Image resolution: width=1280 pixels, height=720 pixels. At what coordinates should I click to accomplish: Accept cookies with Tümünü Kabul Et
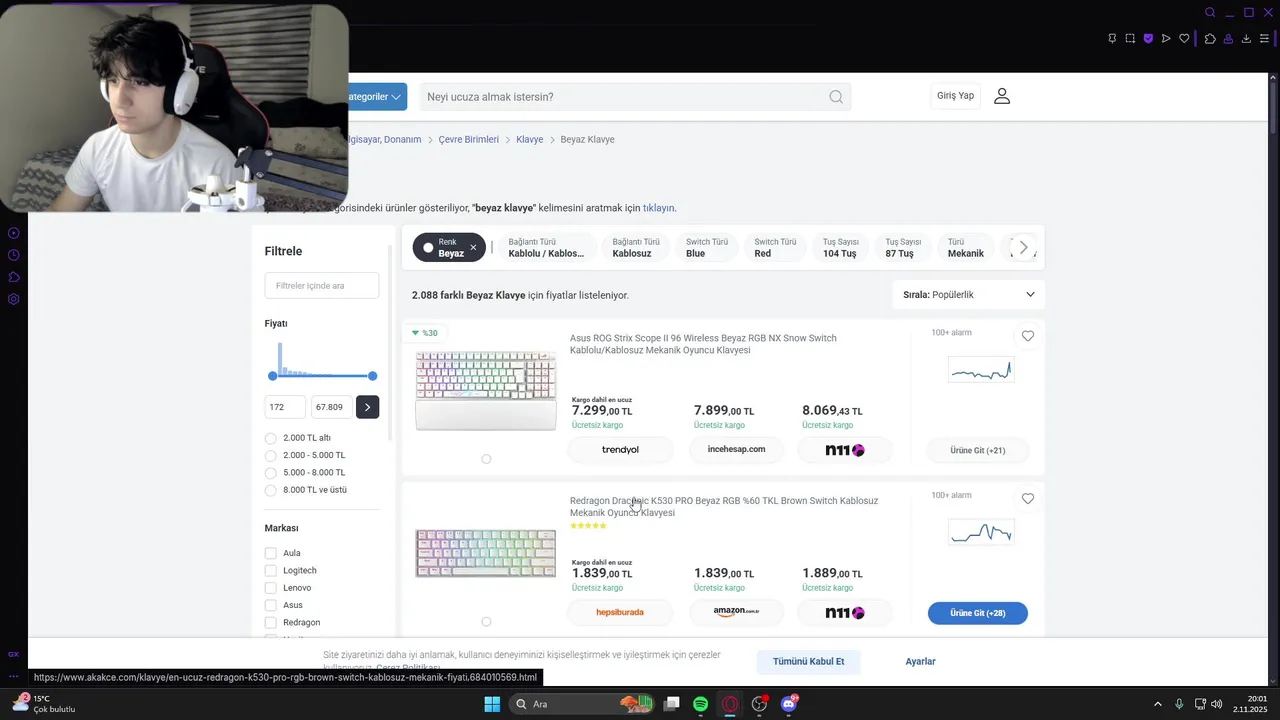click(808, 661)
